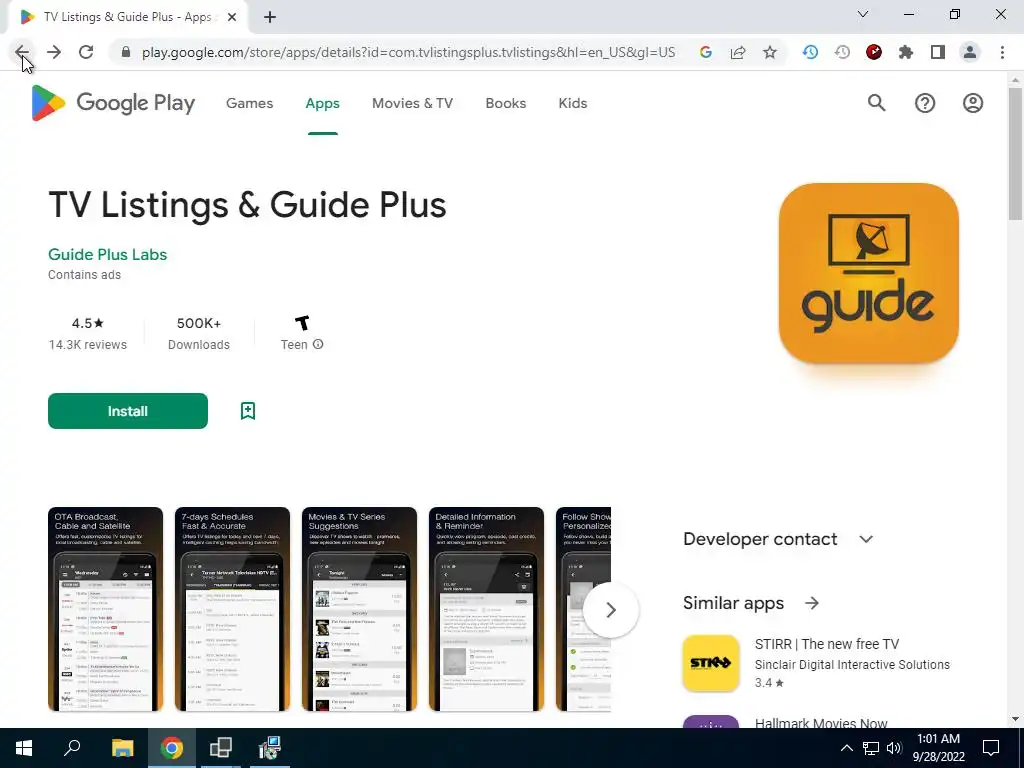Screen dimensions: 1024x768
Task: Add app to wishlist
Action: [x=248, y=411]
